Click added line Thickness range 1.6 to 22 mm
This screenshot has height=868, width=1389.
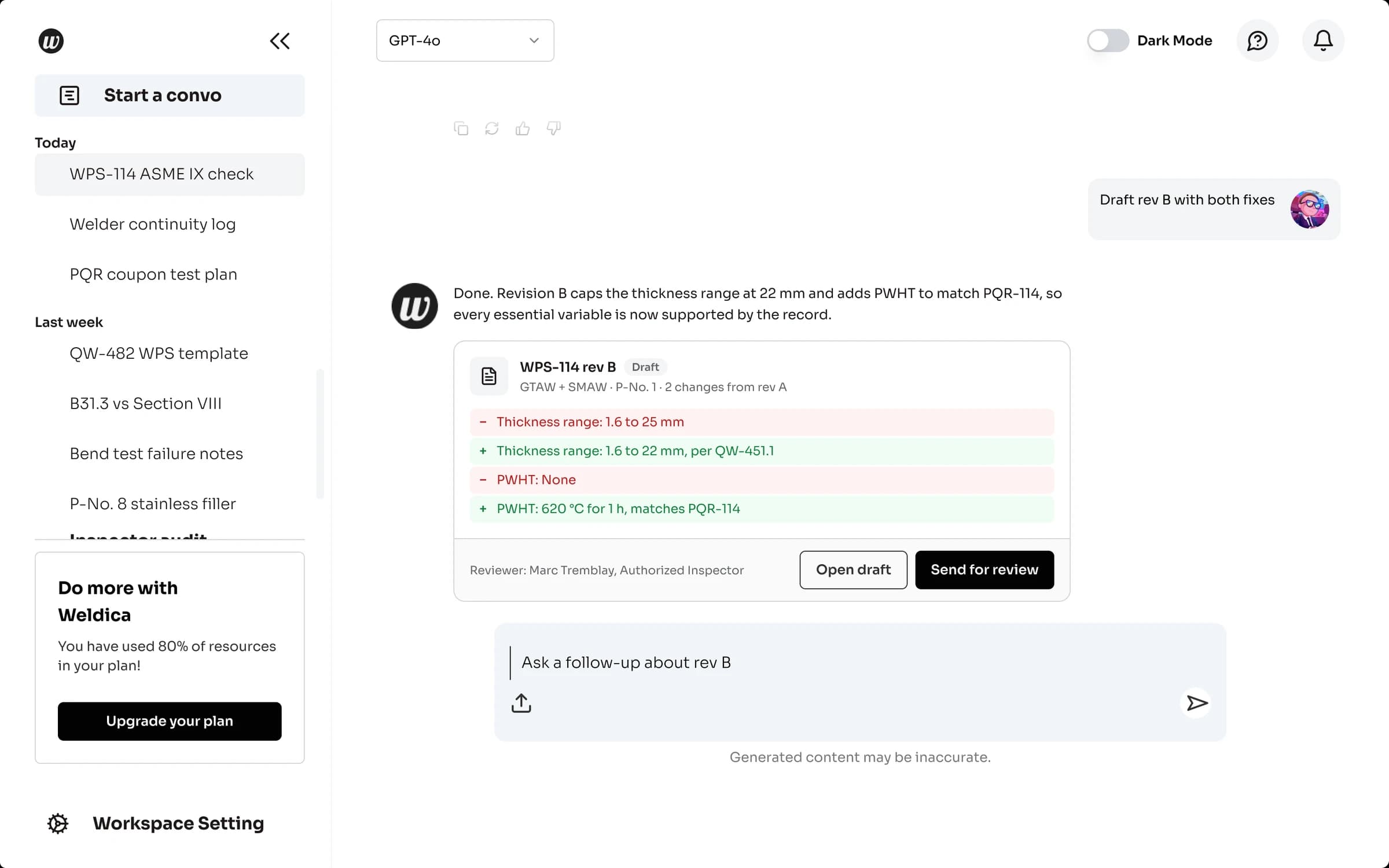click(x=762, y=451)
